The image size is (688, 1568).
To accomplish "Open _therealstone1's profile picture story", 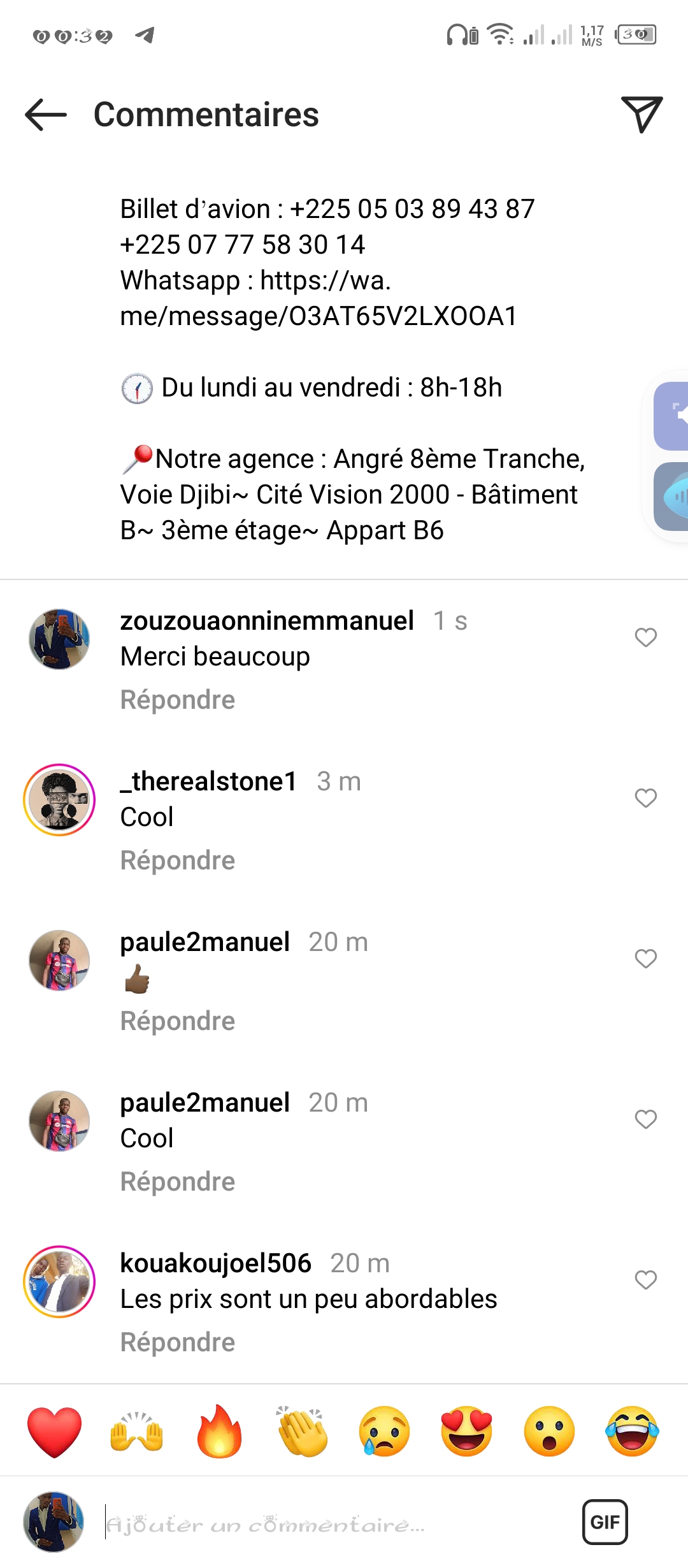I will pos(59,800).
